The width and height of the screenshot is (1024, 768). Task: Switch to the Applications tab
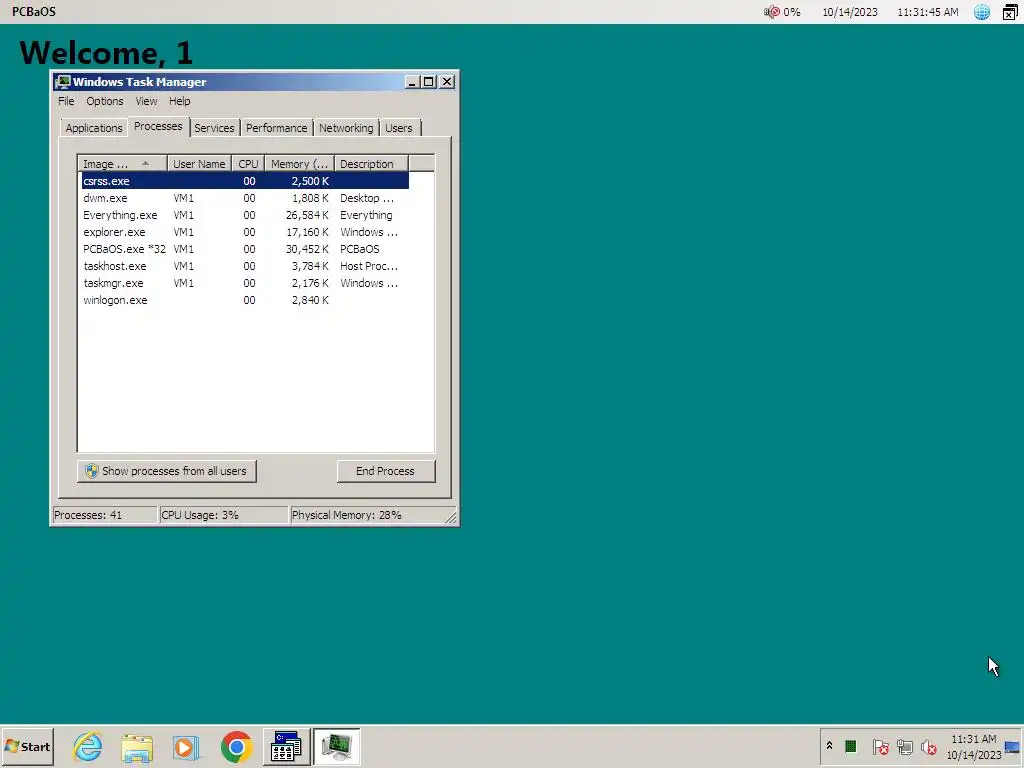click(x=93, y=128)
